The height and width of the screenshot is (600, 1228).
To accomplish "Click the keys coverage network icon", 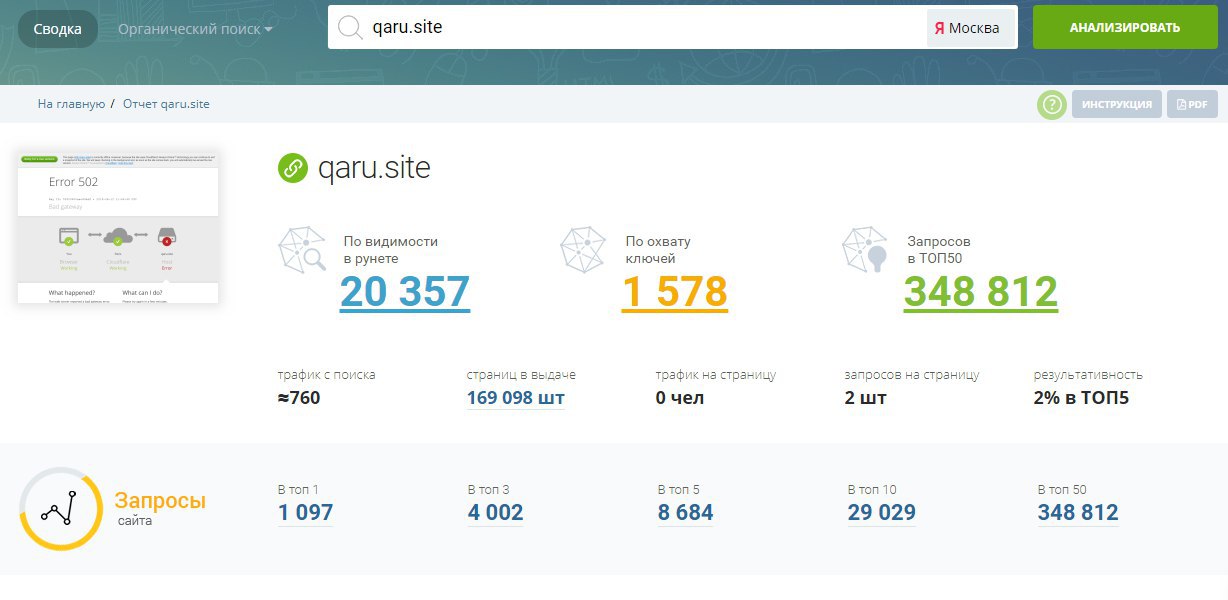I will [x=583, y=250].
